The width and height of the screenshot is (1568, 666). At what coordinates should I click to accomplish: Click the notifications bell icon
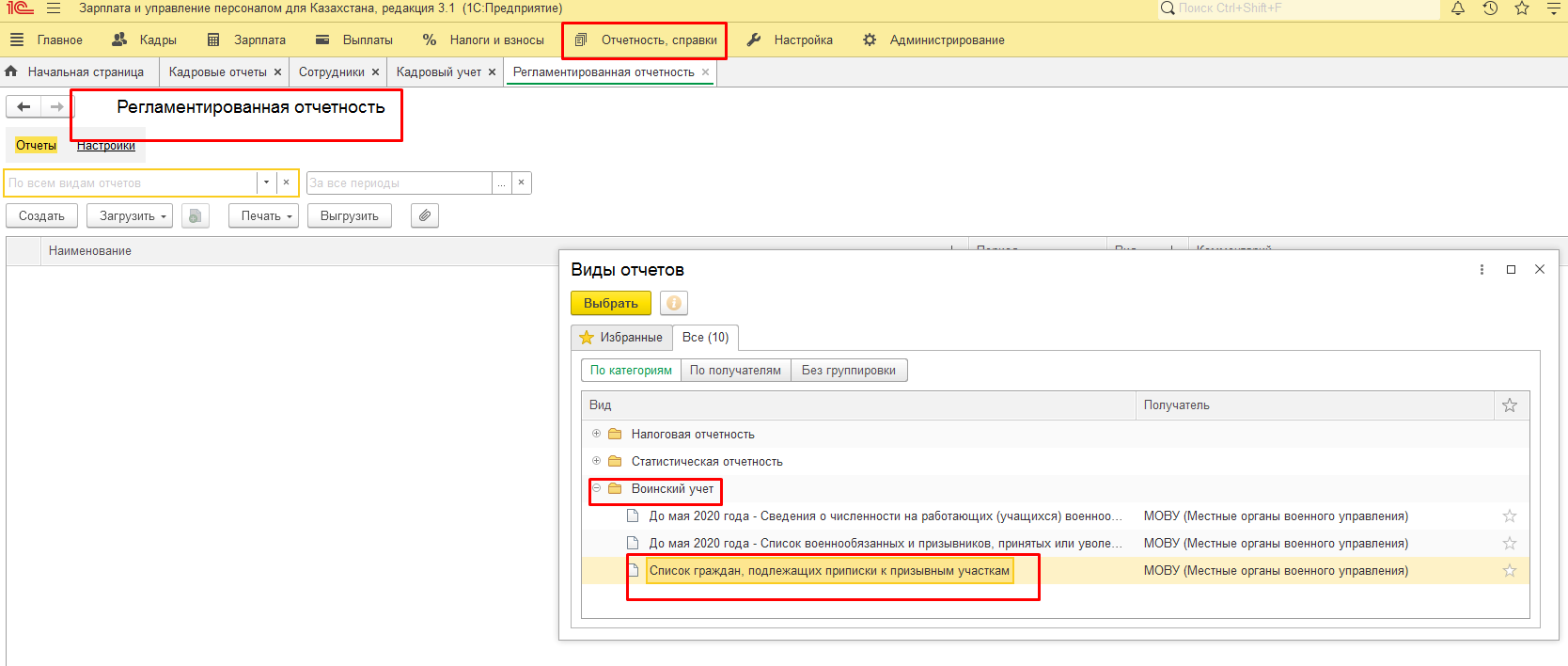click(x=1458, y=8)
